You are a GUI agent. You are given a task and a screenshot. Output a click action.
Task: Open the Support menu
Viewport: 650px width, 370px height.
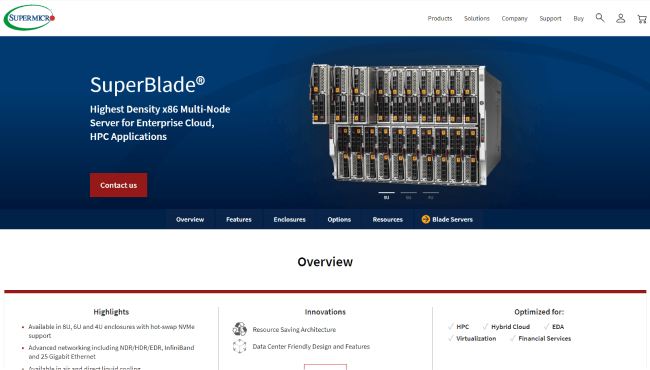(550, 19)
